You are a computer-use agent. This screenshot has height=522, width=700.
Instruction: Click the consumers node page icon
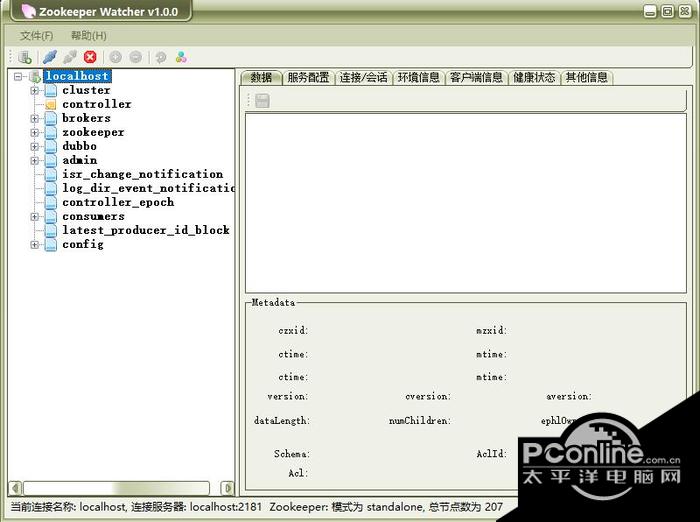point(51,217)
